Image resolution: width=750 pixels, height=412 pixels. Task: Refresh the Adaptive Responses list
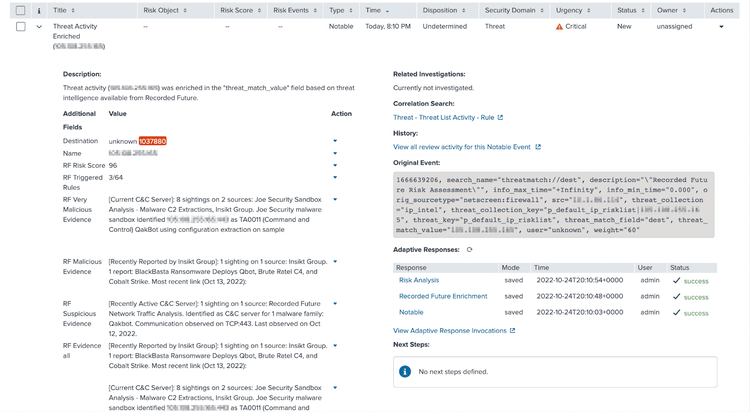(x=469, y=250)
